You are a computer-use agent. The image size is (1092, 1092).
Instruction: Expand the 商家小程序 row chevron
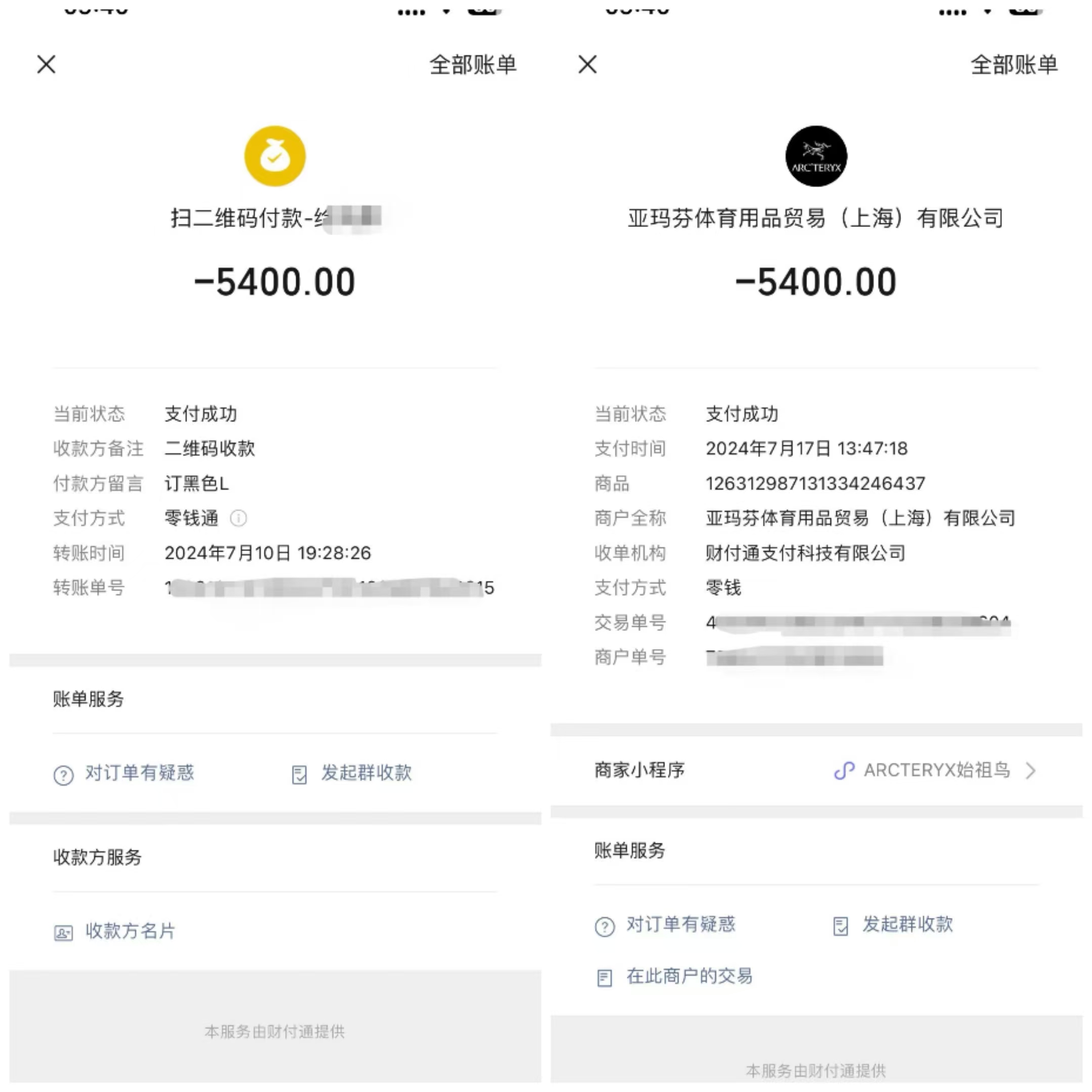[1031, 770]
